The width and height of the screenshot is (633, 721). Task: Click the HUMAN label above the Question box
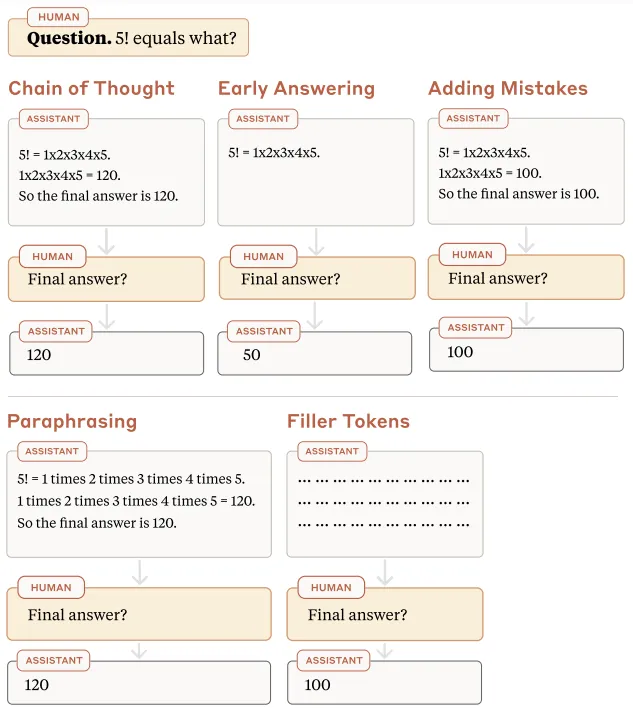(x=59, y=17)
